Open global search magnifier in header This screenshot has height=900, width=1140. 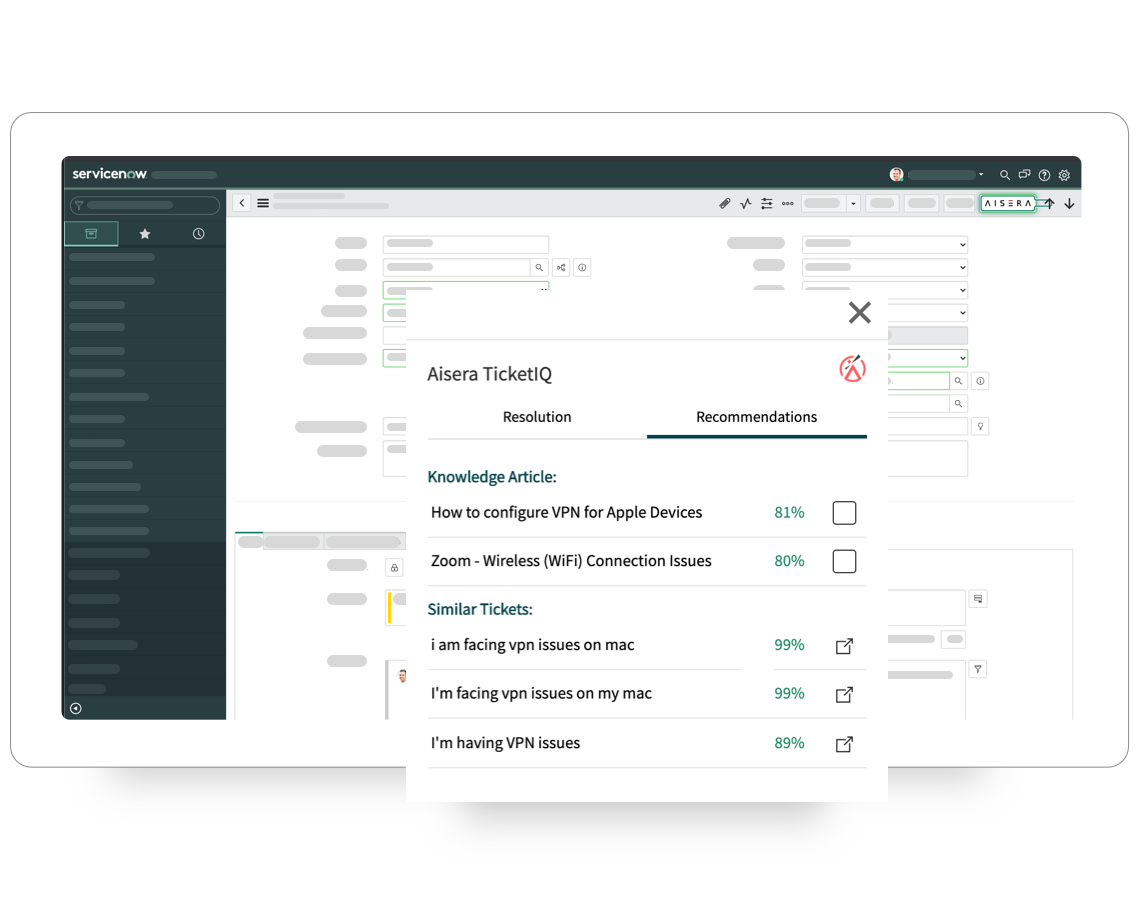[1005, 174]
